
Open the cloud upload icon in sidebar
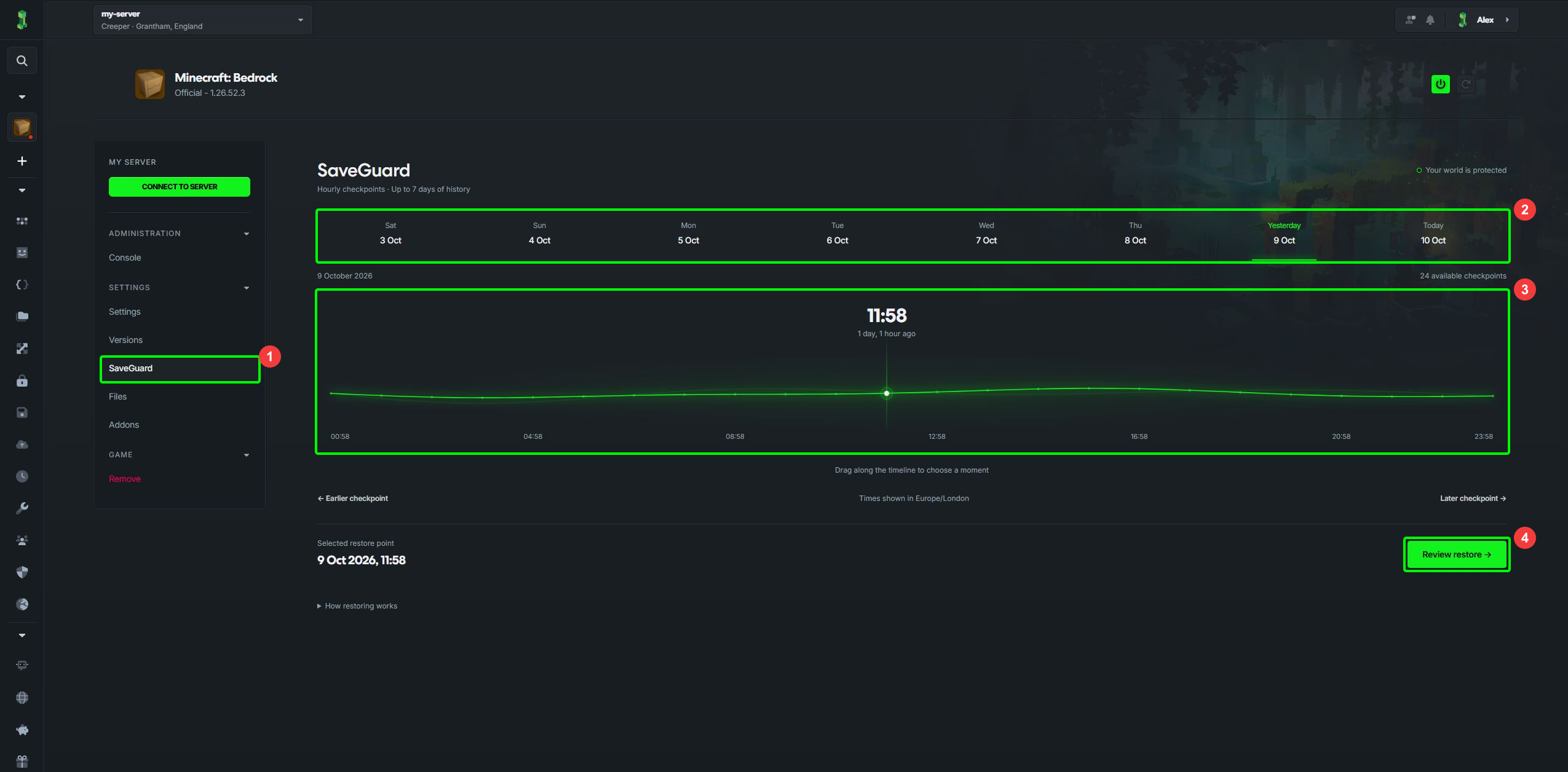point(22,444)
